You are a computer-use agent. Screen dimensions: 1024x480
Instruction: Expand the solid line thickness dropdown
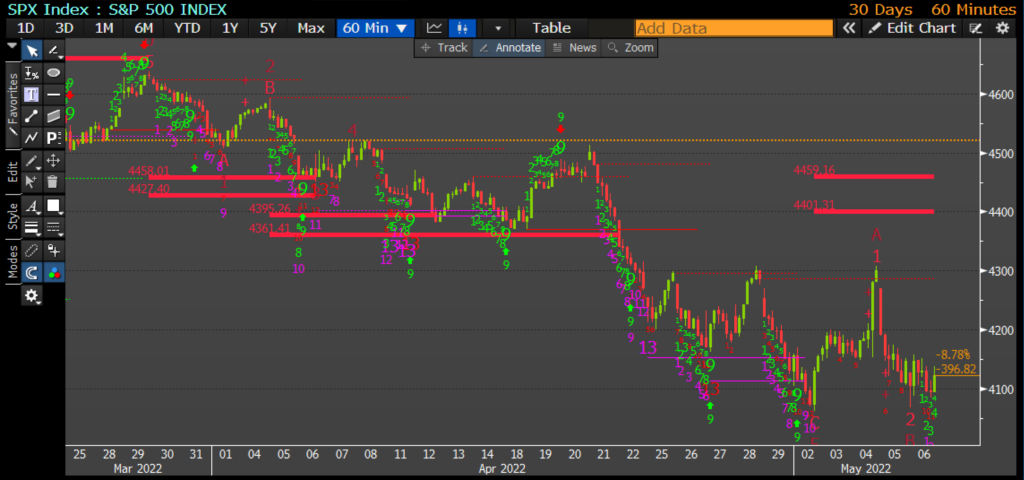[31, 228]
